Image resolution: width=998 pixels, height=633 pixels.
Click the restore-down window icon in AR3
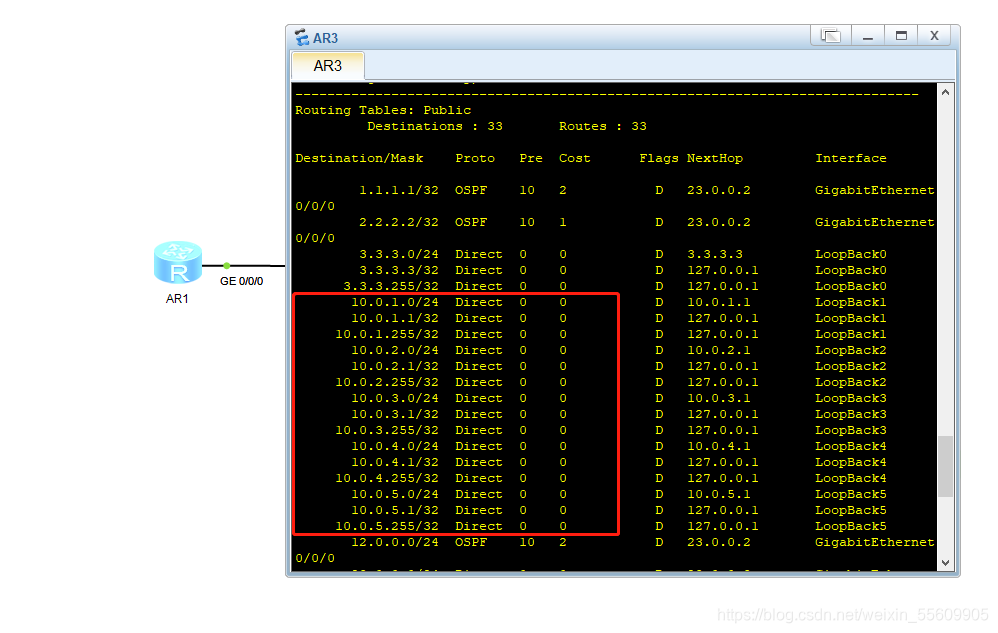(x=831, y=36)
